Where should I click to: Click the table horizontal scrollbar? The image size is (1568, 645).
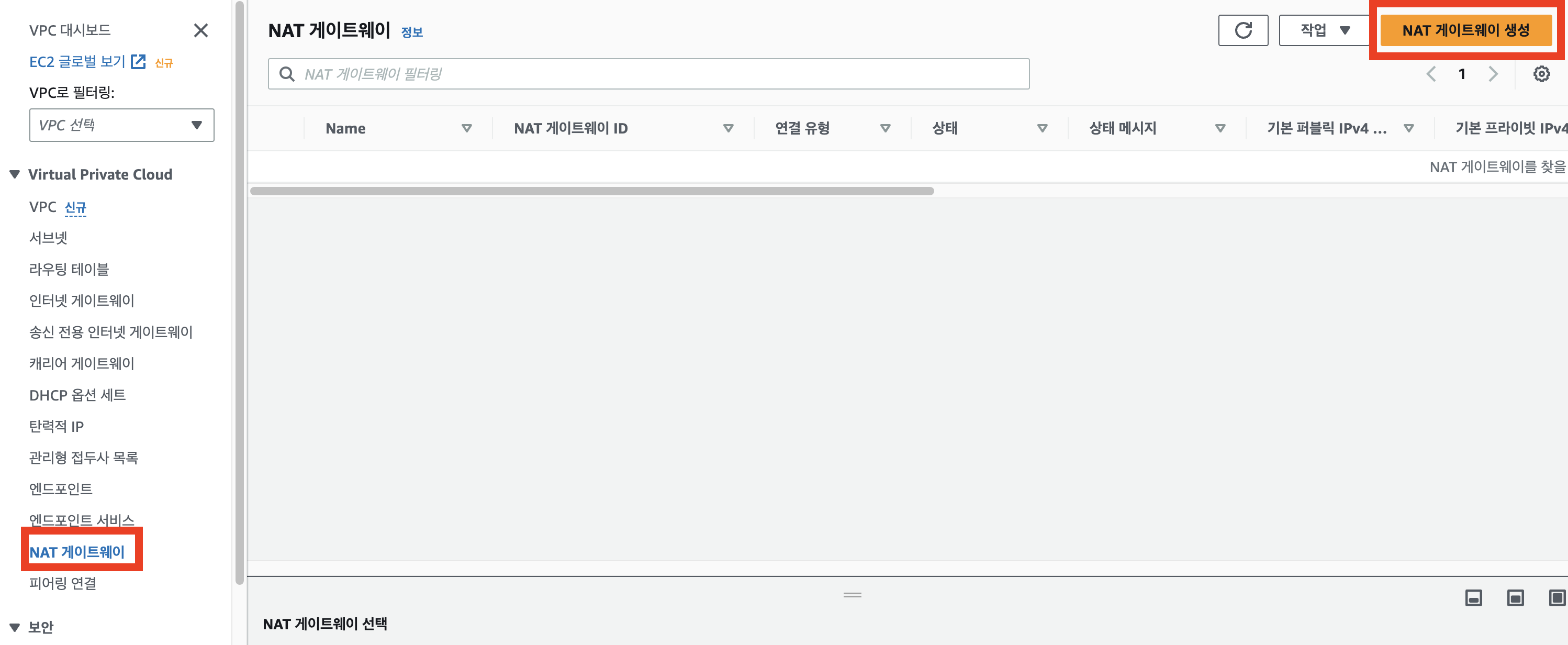591,191
